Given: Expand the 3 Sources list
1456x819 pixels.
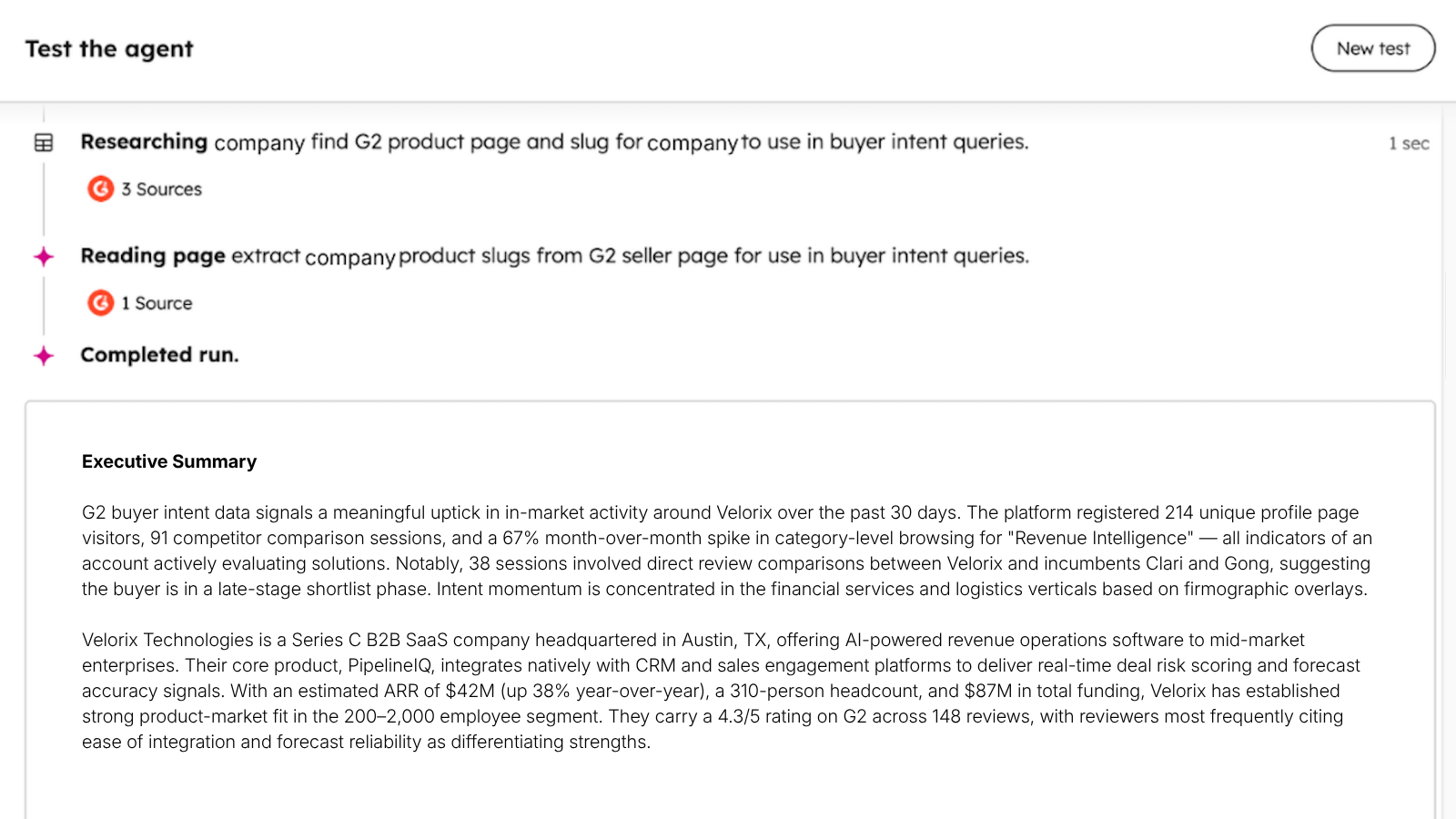Looking at the screenshot, I should [x=161, y=189].
